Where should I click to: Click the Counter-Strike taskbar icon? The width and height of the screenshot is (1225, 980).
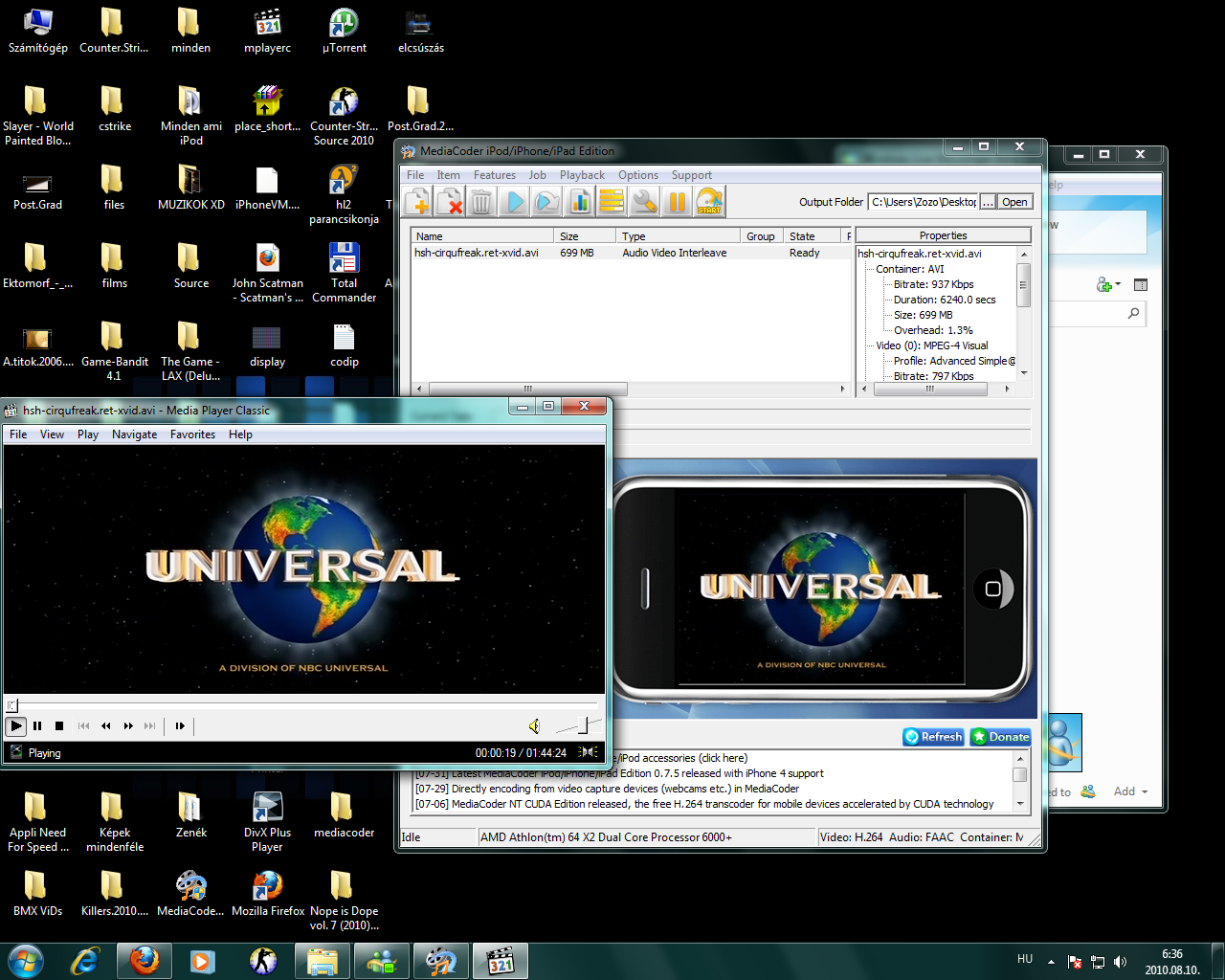click(x=263, y=960)
